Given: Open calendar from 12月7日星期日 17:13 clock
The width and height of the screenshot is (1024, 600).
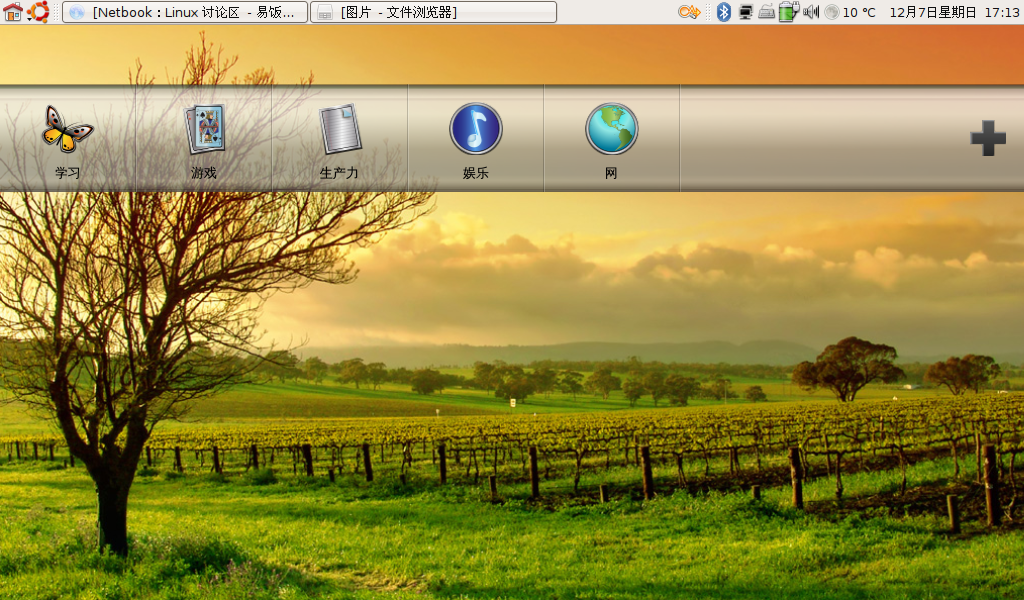Looking at the screenshot, I should click(954, 12).
